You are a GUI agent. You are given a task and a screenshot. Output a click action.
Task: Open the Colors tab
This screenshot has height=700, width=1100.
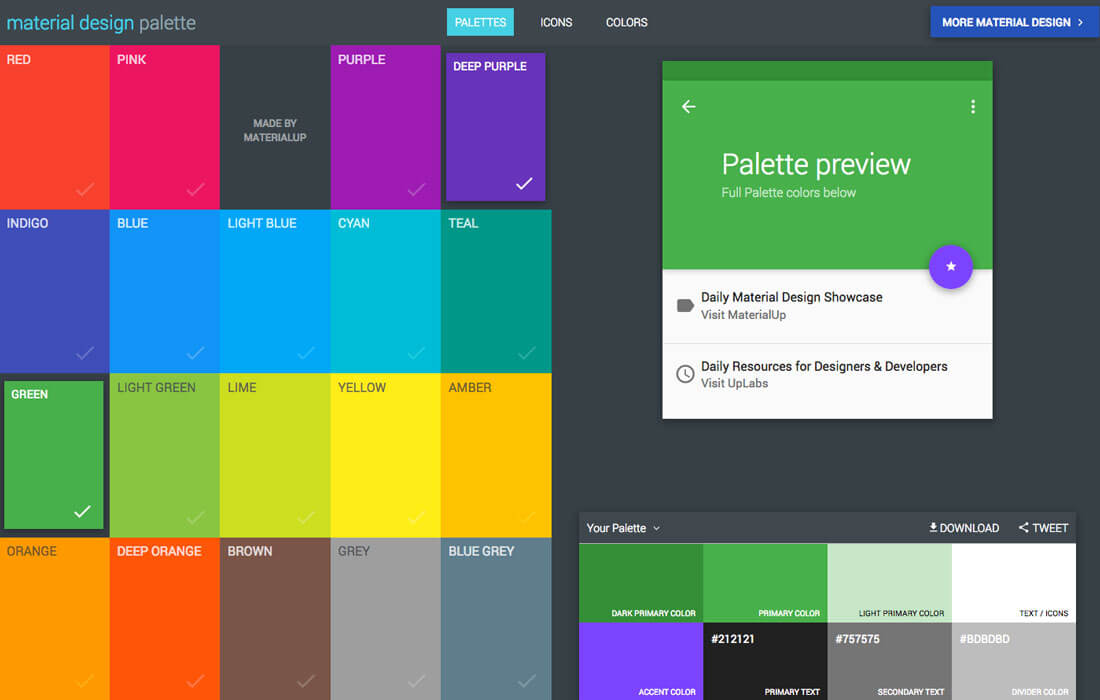(x=626, y=22)
